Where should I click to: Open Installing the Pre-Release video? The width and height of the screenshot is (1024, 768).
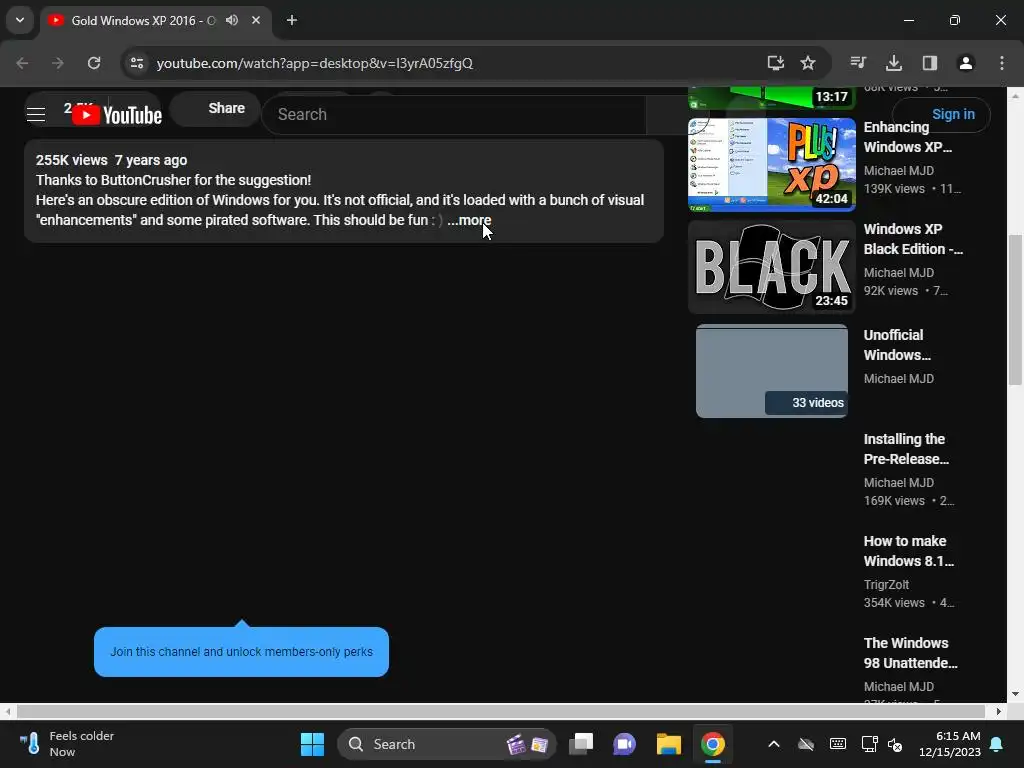coord(906,449)
